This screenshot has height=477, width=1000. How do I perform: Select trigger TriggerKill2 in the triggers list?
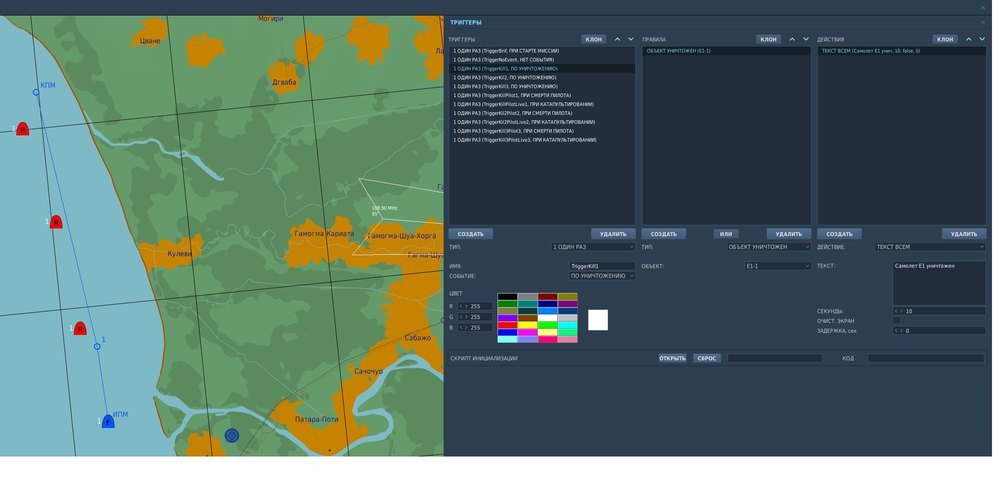[x=504, y=77]
